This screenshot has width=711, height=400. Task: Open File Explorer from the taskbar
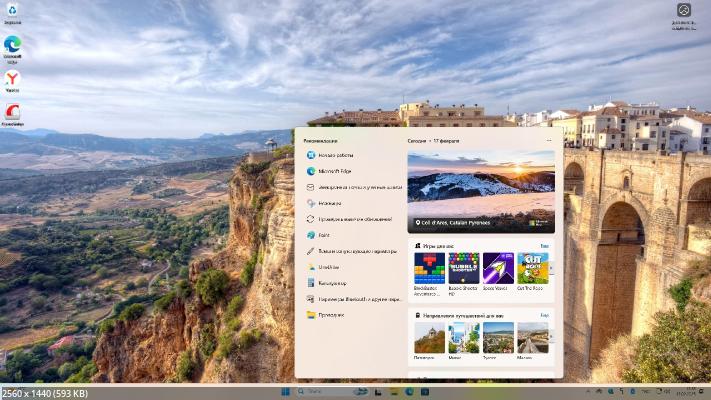coord(394,391)
